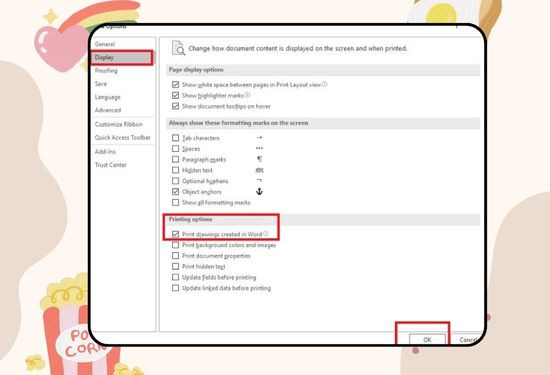Click the anchor symbol icon
The image size is (550, 375).
[x=259, y=192]
